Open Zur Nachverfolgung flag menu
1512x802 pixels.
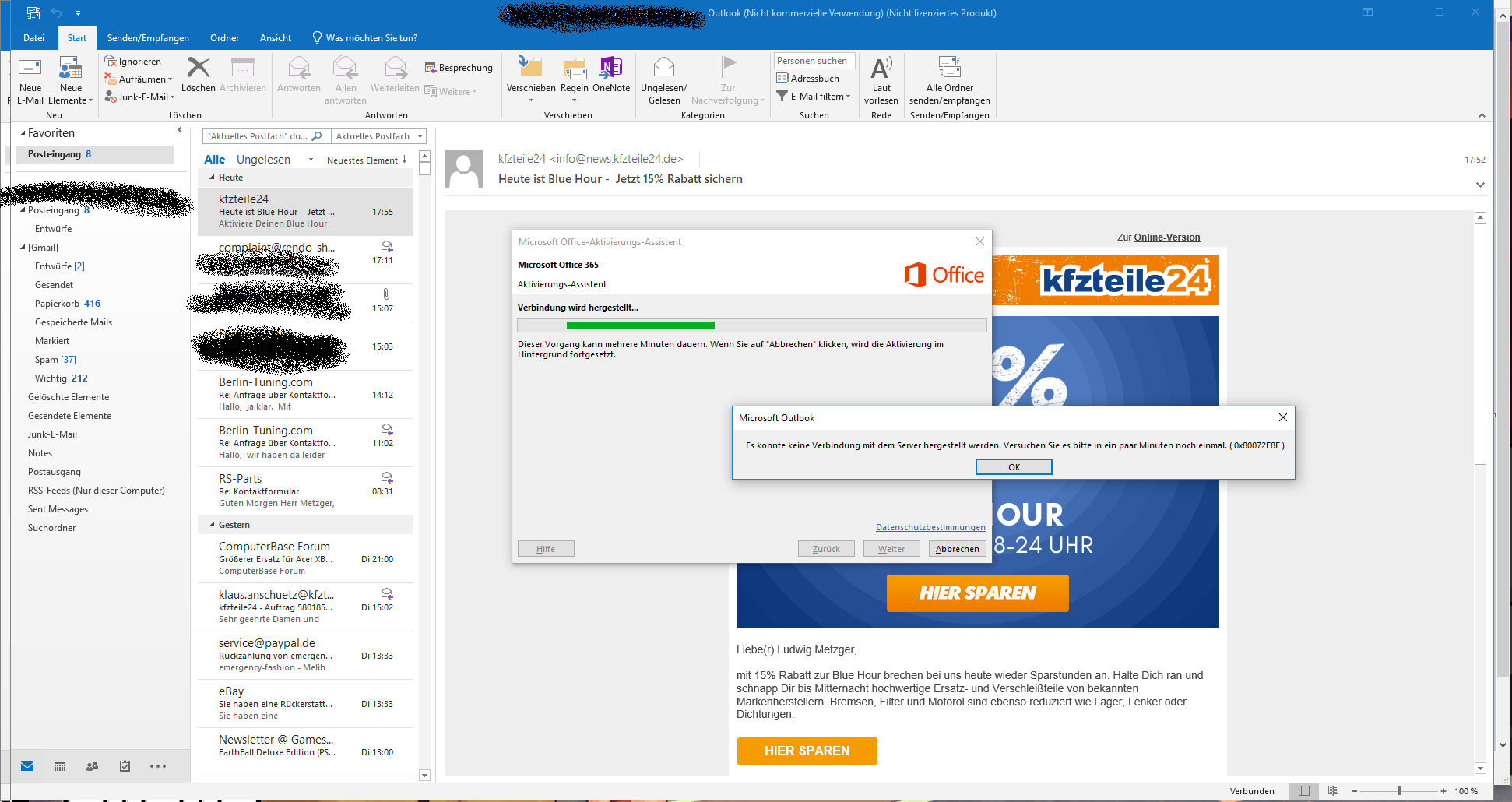728,80
